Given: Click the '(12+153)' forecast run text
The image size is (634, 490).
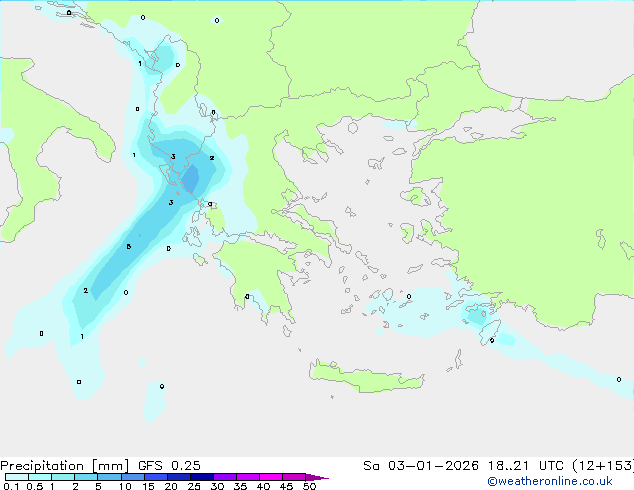Looking at the screenshot, I should 603,466.
